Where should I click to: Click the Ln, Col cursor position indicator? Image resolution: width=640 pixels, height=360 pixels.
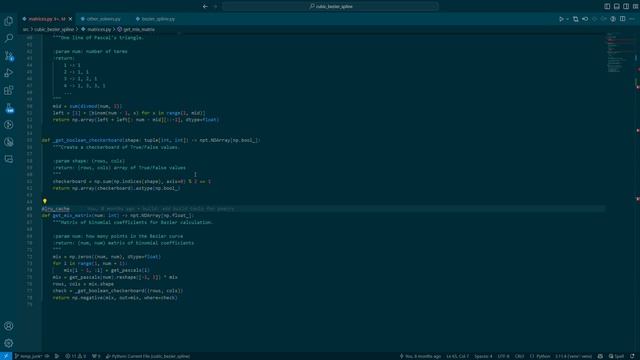click(457, 356)
